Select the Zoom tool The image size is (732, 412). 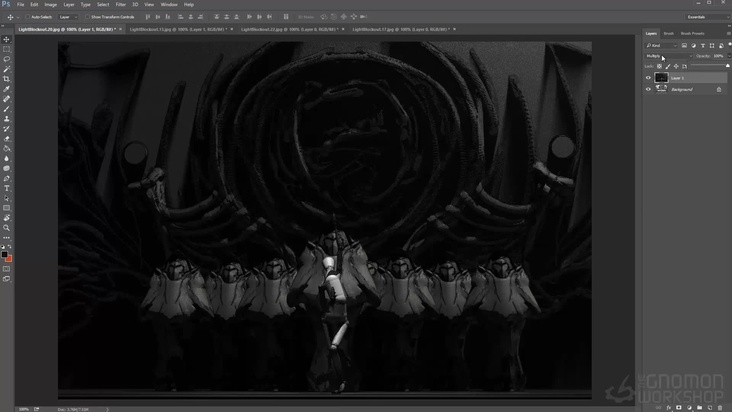7,228
